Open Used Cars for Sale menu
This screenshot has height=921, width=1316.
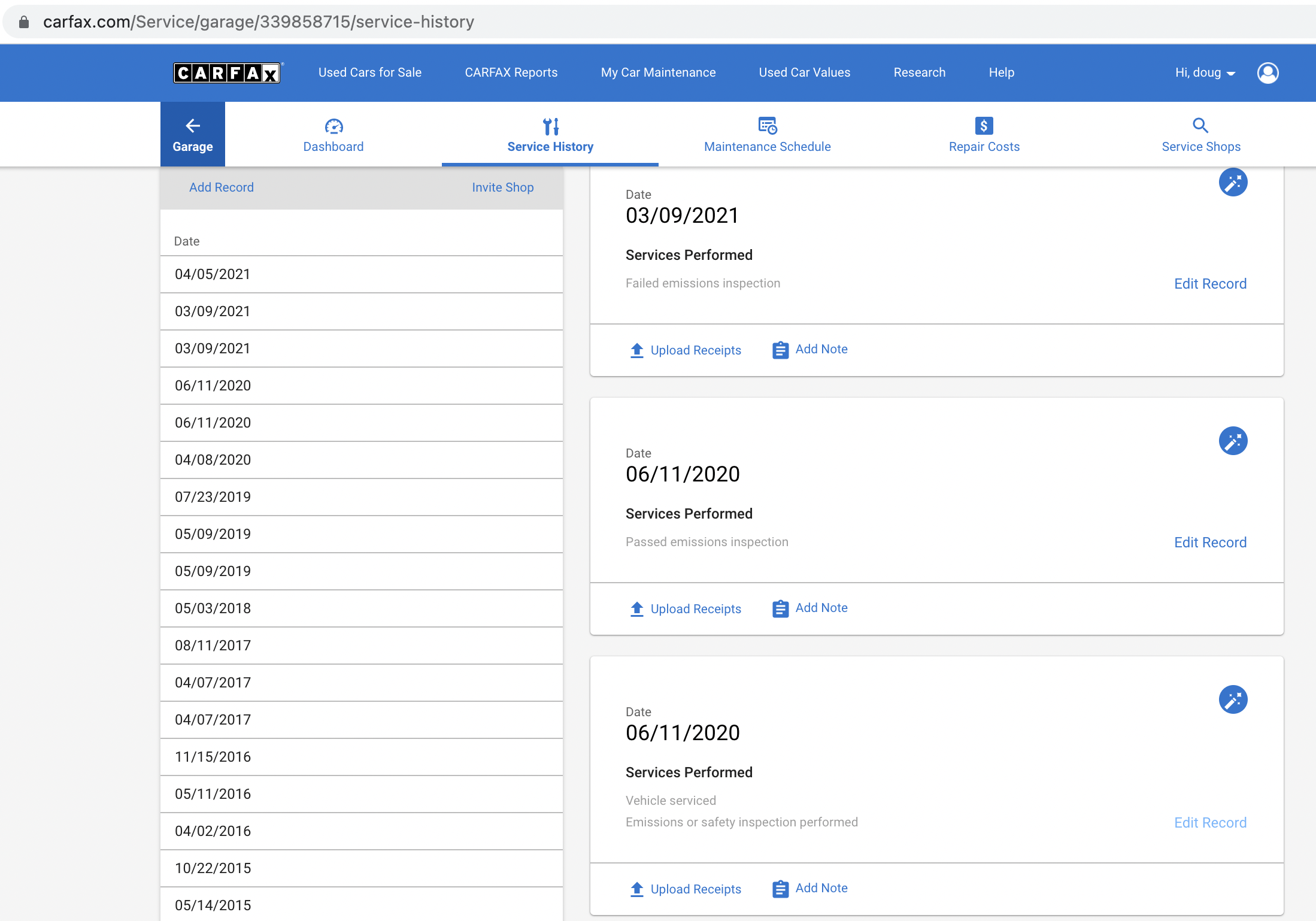(370, 72)
